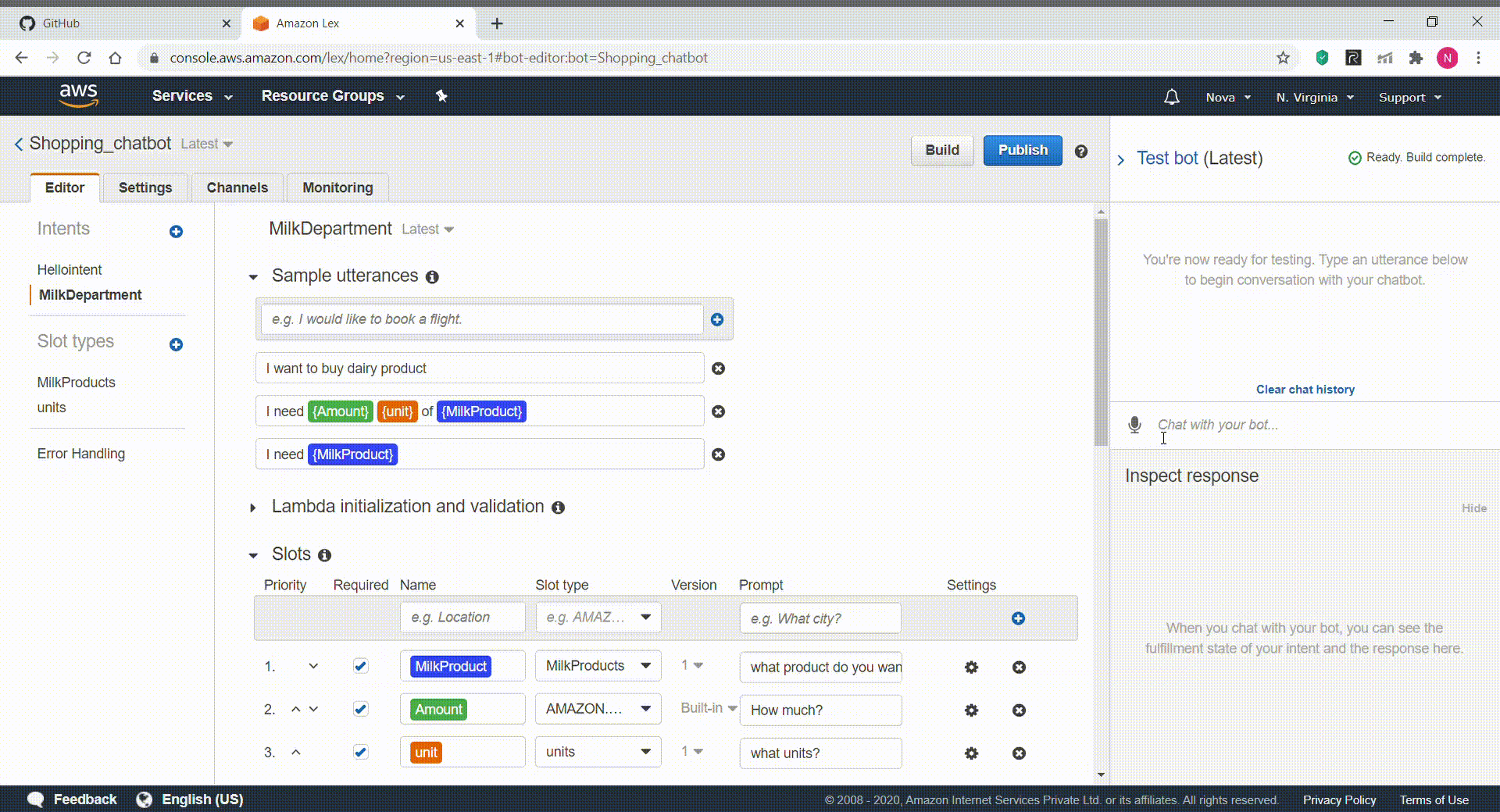
Task: Toggle Required checkbox for unit slot
Action: (x=360, y=752)
